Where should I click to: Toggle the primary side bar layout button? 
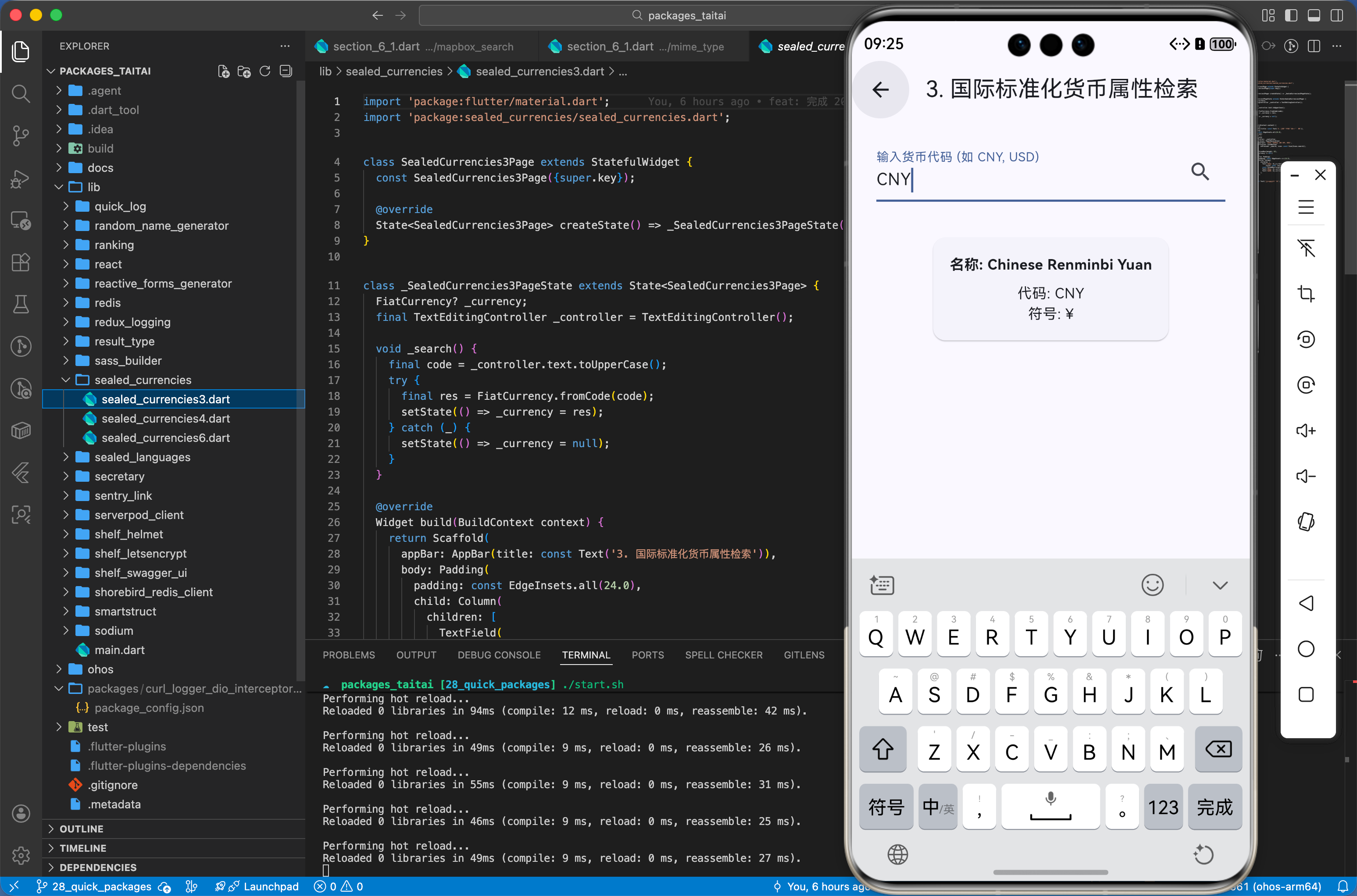click(x=1291, y=15)
